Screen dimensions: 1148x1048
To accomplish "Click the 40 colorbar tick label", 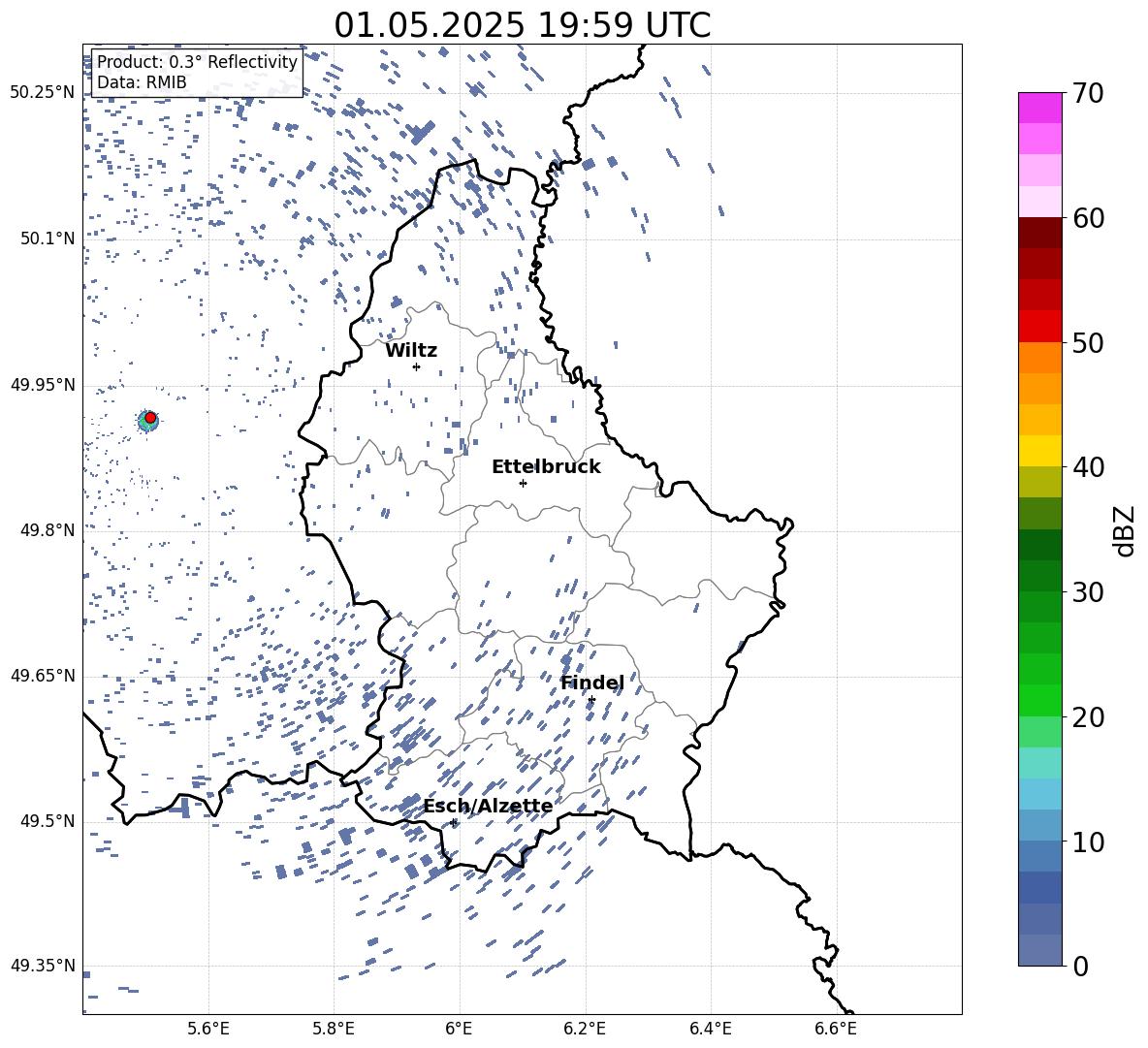I will click(1088, 467).
